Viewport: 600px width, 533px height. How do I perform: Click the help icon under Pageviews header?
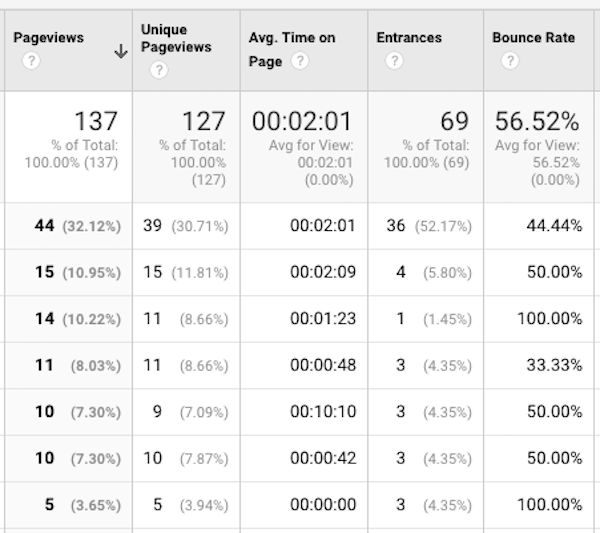point(30,61)
